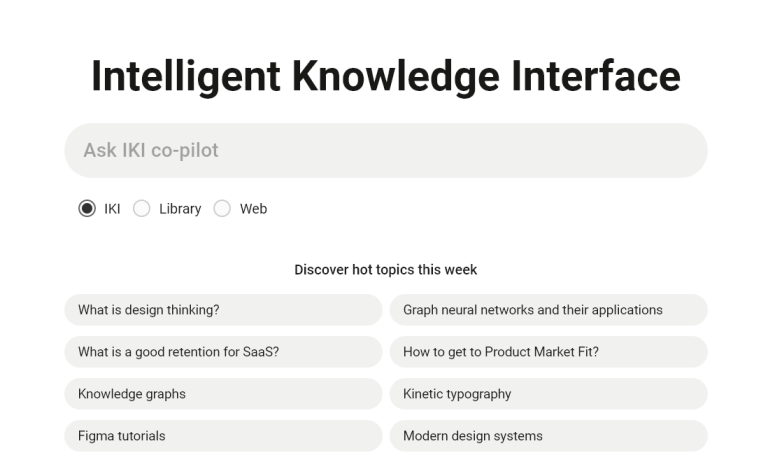The height and width of the screenshot is (474, 768).
Task: Click the word 'Intelligent' in the title
Action: tap(186, 76)
